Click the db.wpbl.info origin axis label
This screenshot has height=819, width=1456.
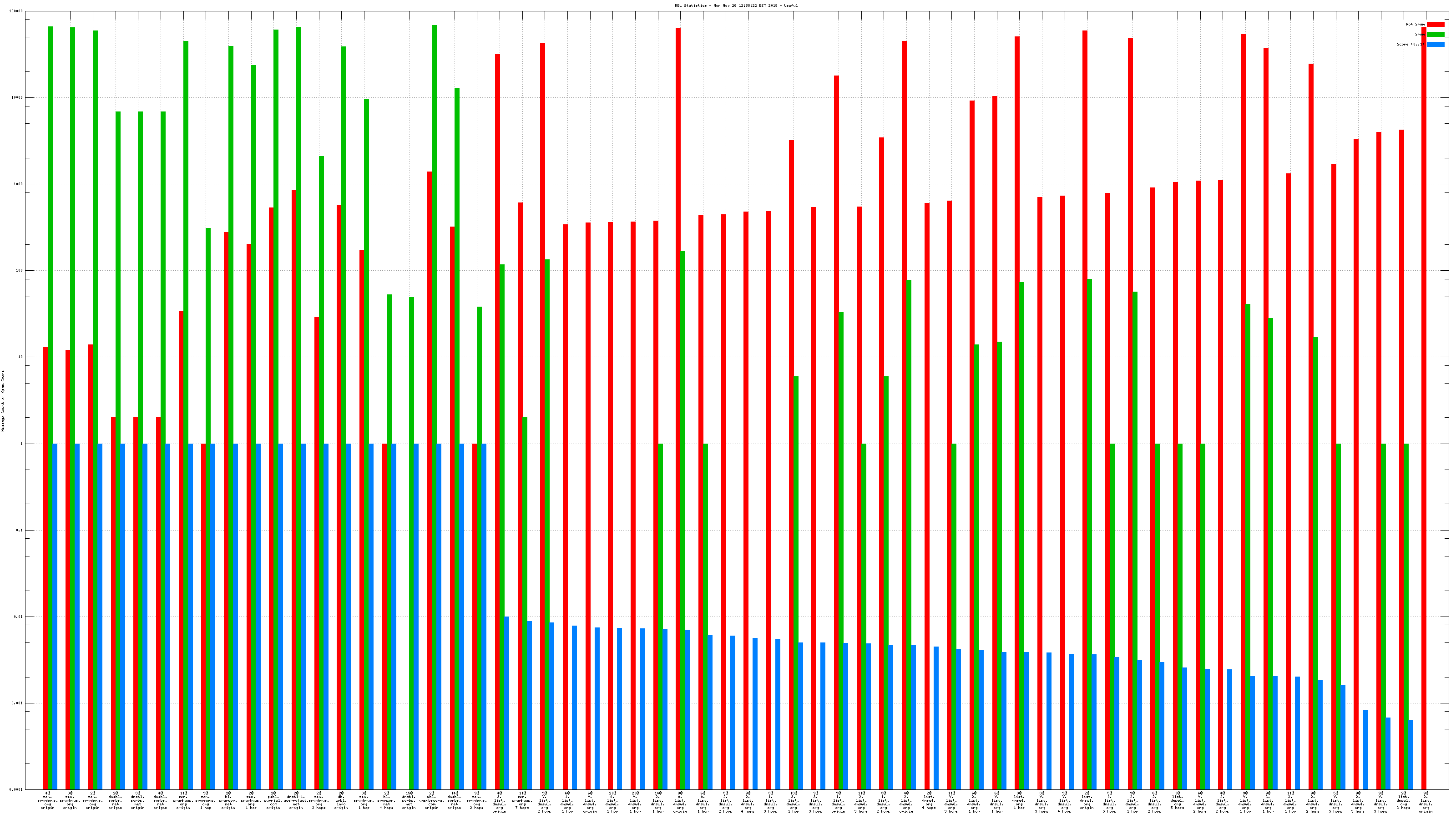pyautogui.click(x=341, y=801)
